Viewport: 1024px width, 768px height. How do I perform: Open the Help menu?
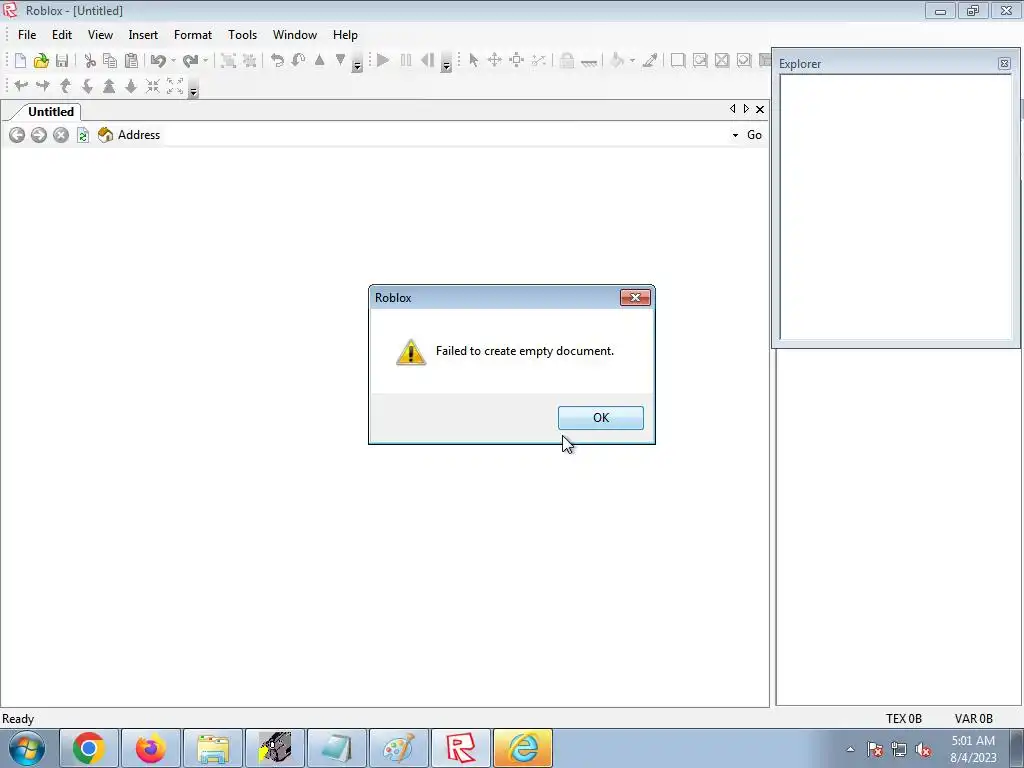tap(345, 35)
